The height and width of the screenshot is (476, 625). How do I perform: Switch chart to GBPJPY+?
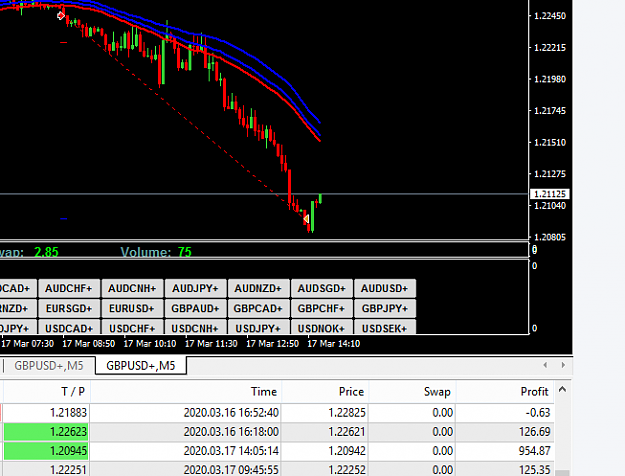pyautogui.click(x=385, y=309)
